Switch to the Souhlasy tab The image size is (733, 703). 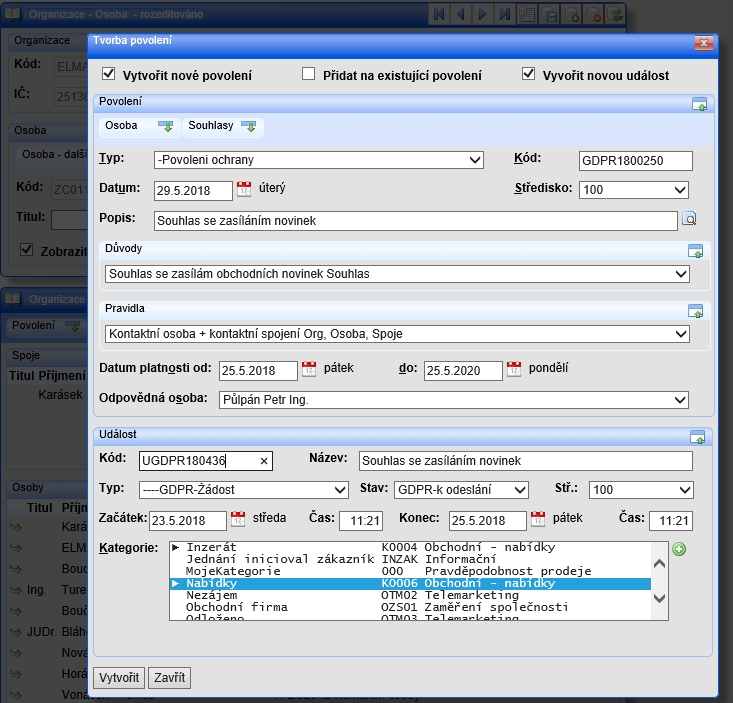223,126
